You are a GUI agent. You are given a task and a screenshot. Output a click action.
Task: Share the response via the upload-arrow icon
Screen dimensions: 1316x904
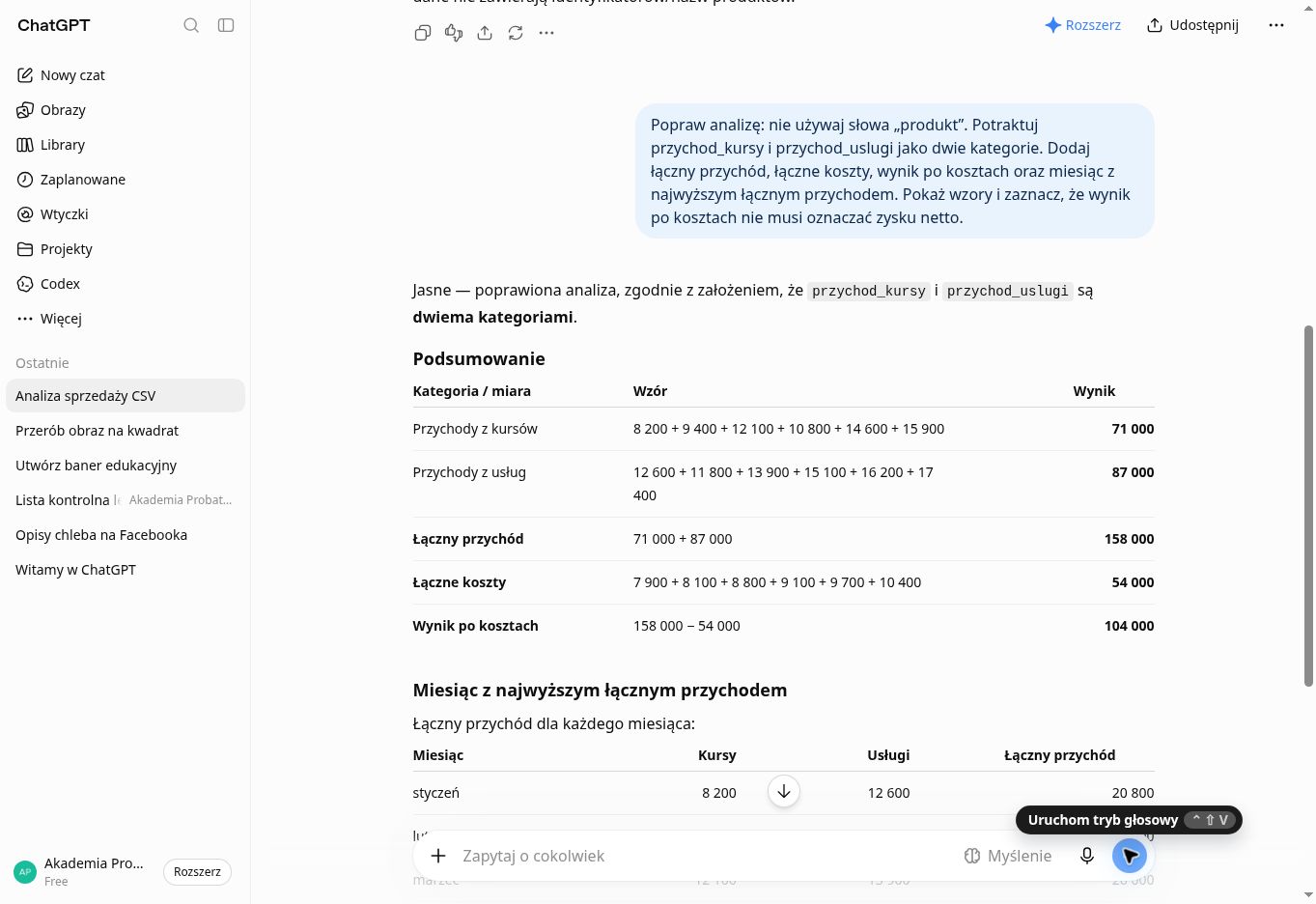[485, 33]
